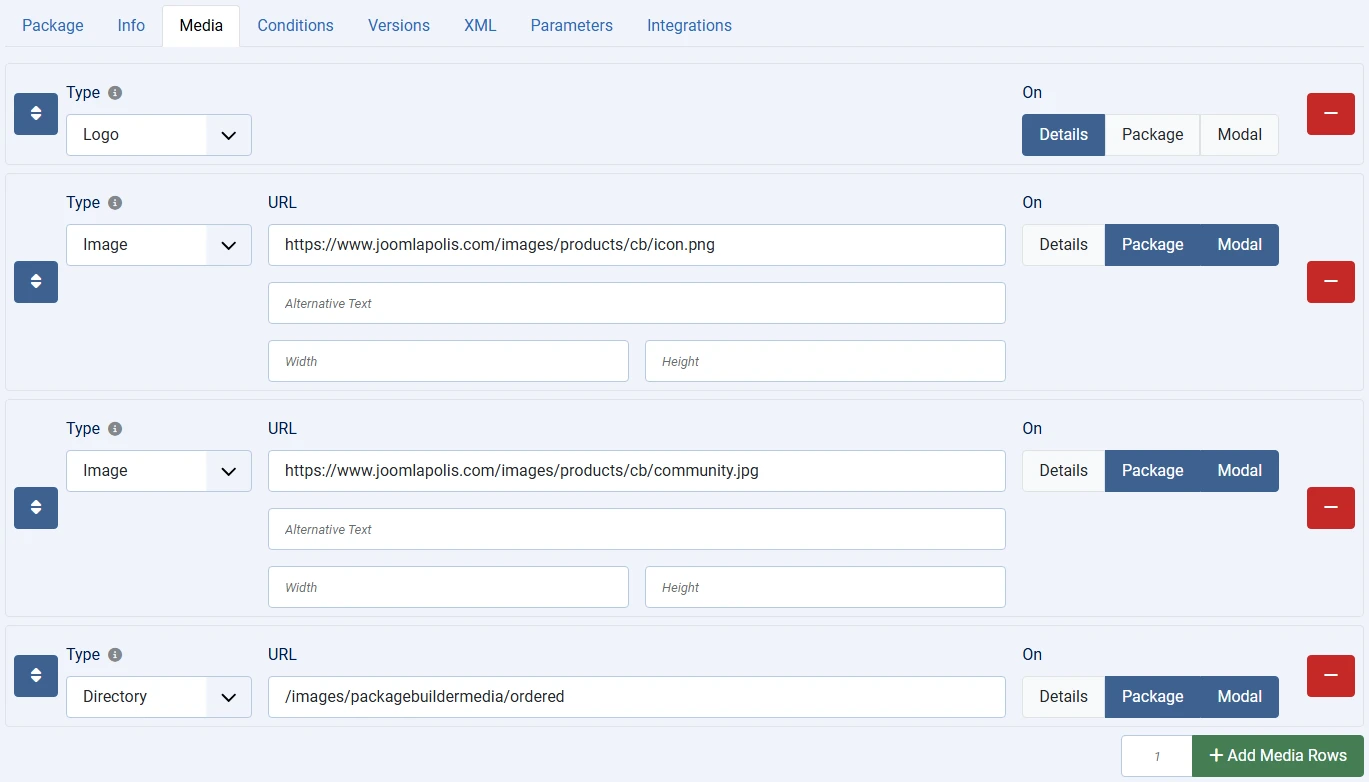Screen dimensions: 1369x782
Task: Click the drag handle on the Directory row
Action: 36,676
